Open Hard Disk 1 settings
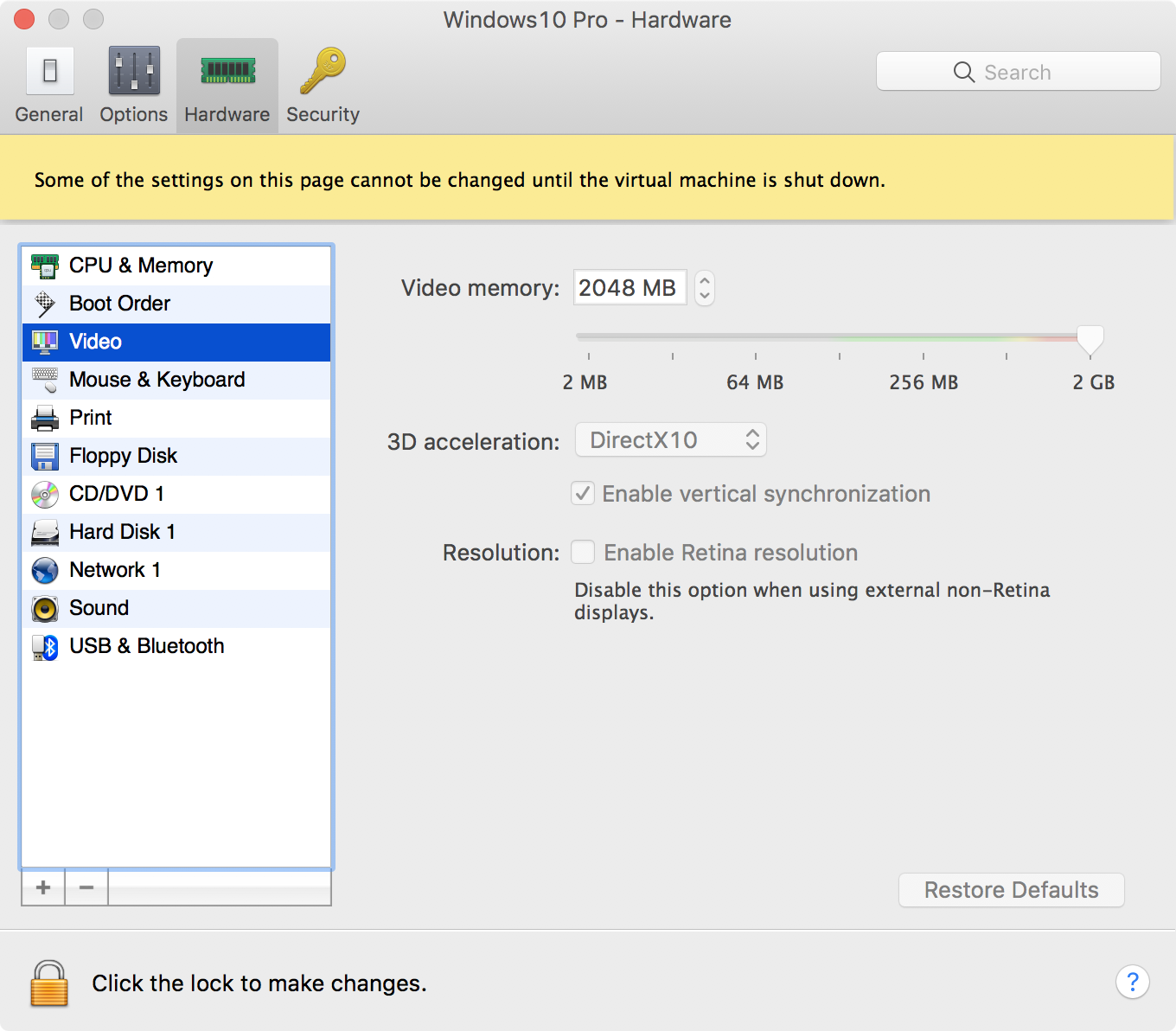This screenshot has width=1176, height=1031. 176,532
